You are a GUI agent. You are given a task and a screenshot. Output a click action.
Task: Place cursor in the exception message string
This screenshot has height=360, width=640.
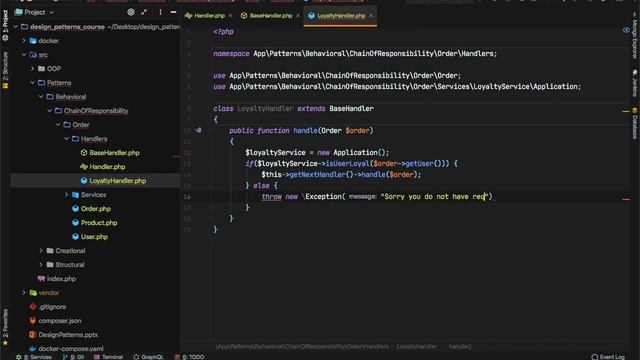click(434, 197)
